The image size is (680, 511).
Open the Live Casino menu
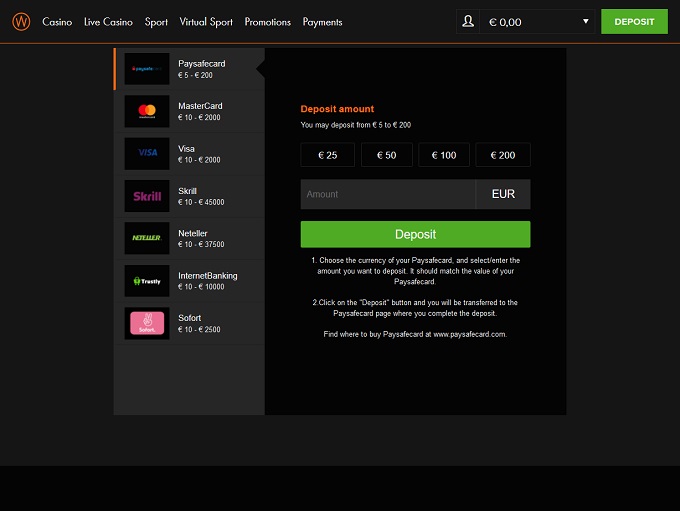[108, 22]
